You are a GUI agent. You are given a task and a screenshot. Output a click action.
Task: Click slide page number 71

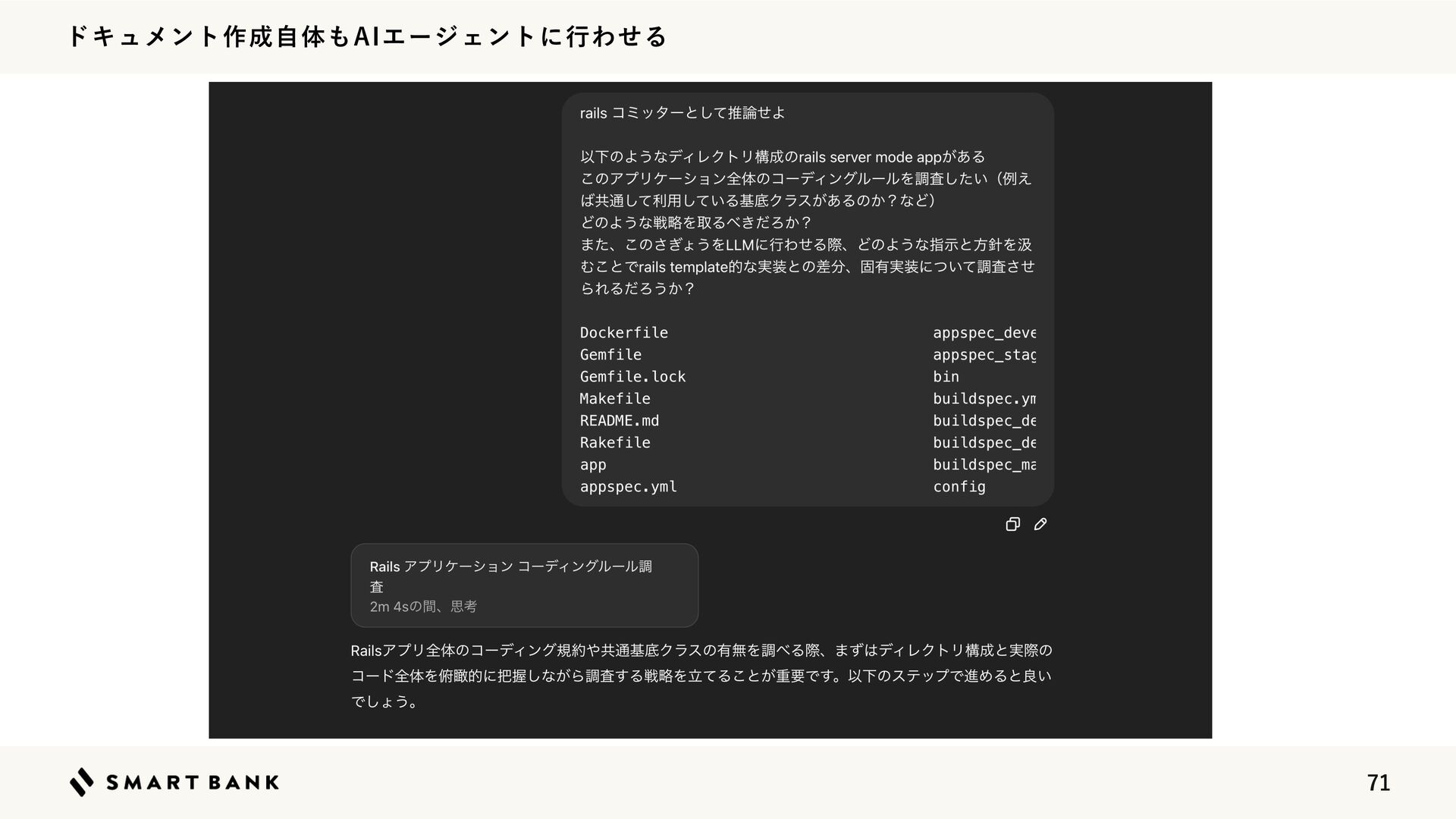pos(1378,782)
